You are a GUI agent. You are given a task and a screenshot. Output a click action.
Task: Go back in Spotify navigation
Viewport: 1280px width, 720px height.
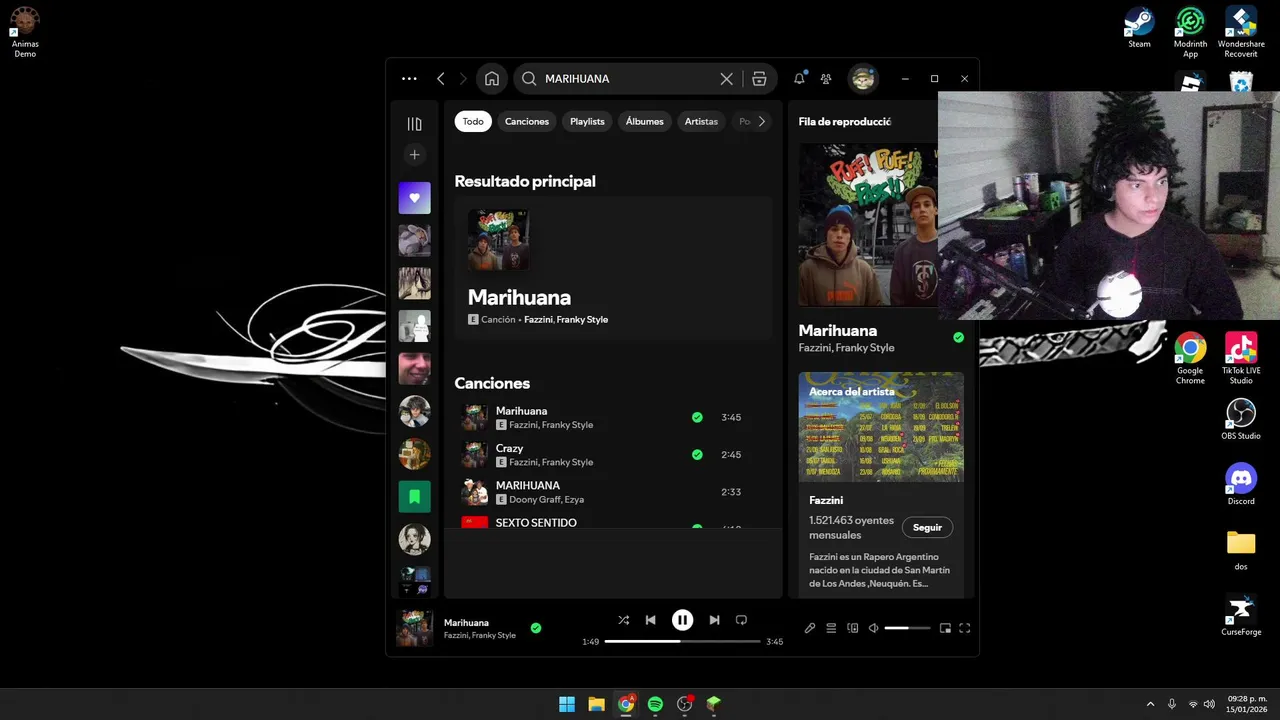tap(441, 79)
